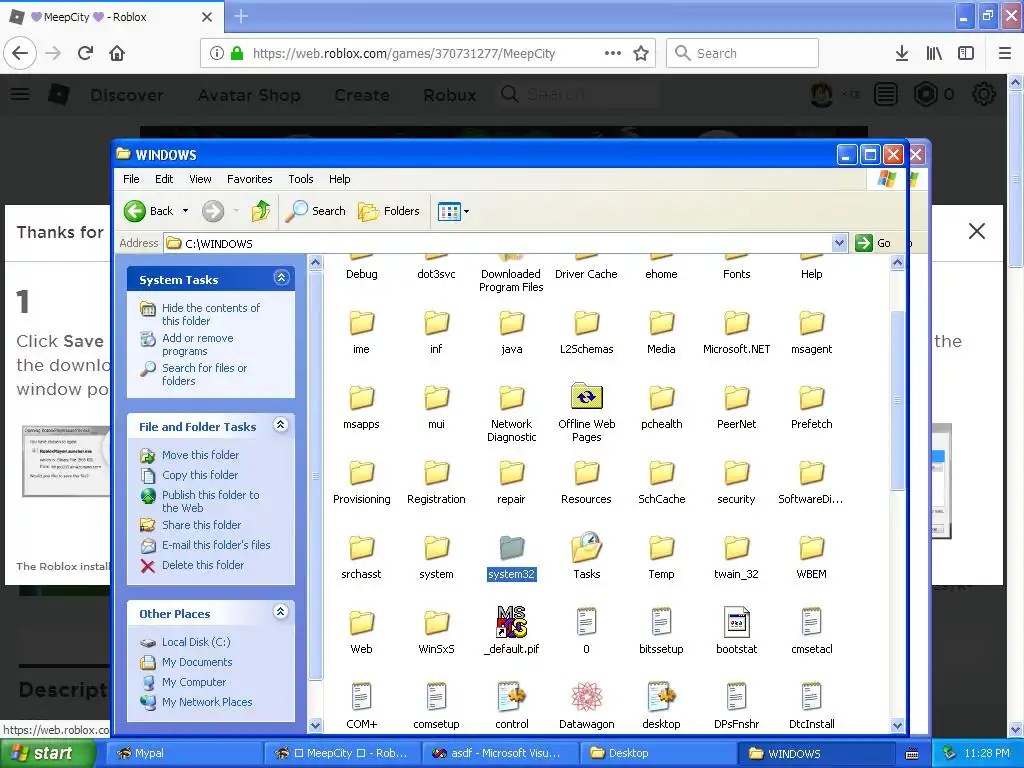Open browser downloads arrow icon
Viewport: 1024px width, 768px height.
point(902,53)
